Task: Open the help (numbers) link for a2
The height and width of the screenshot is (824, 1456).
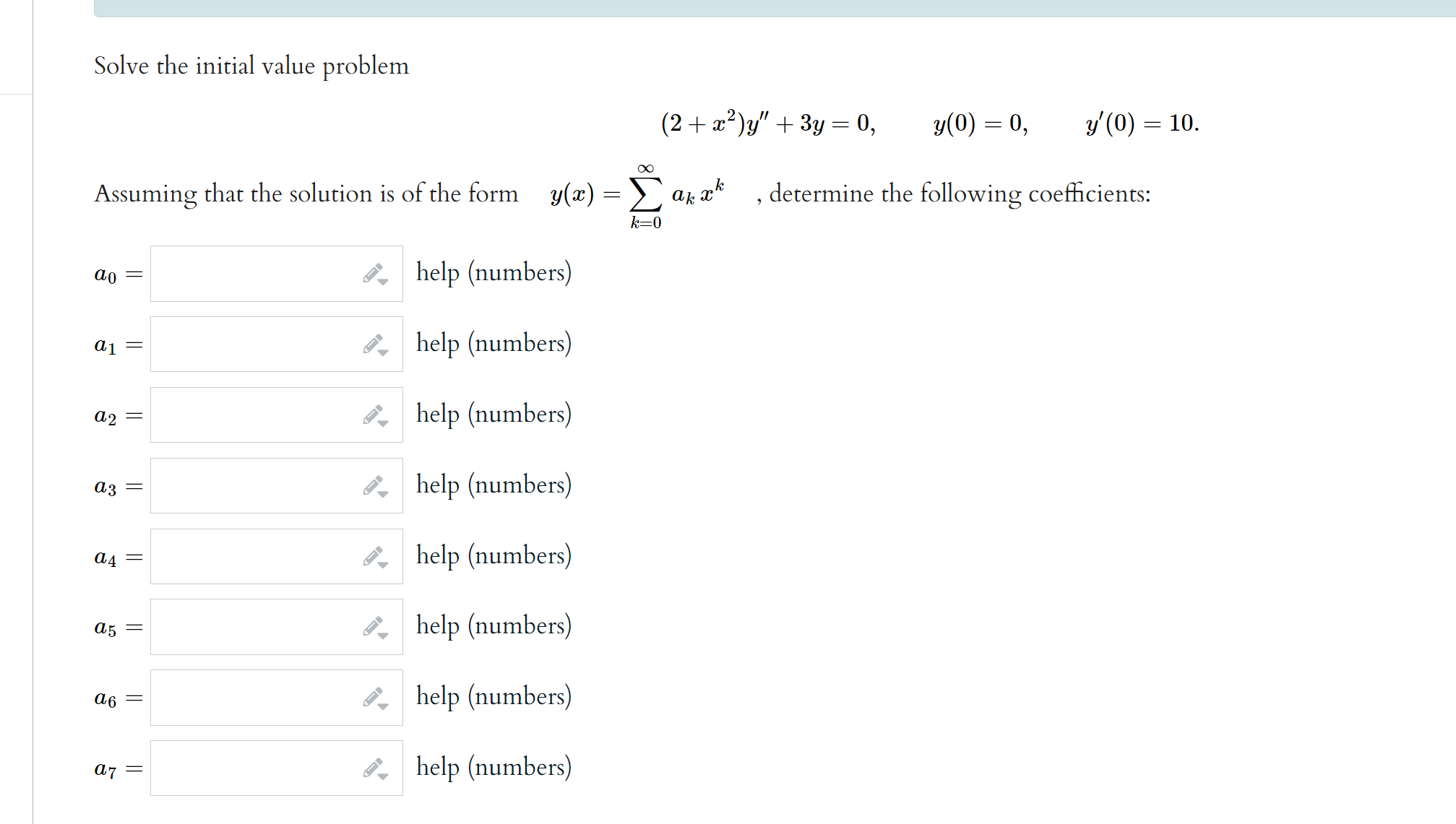Action: pyautogui.click(x=494, y=414)
